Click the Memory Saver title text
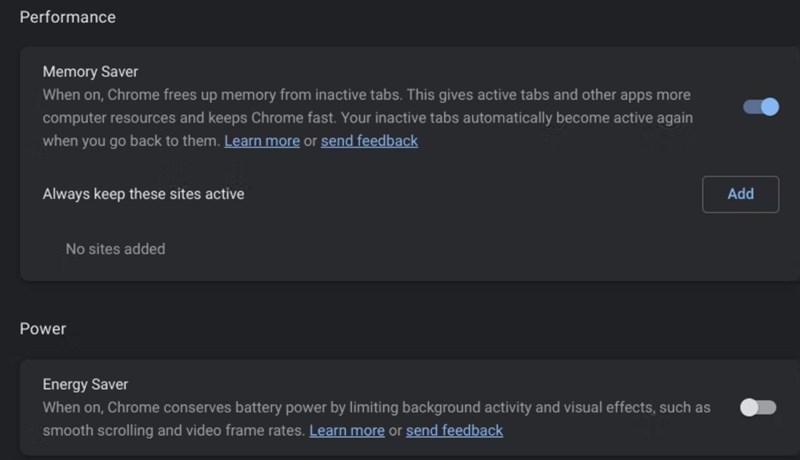Screen dimensions: 800x460 [x=90, y=71]
